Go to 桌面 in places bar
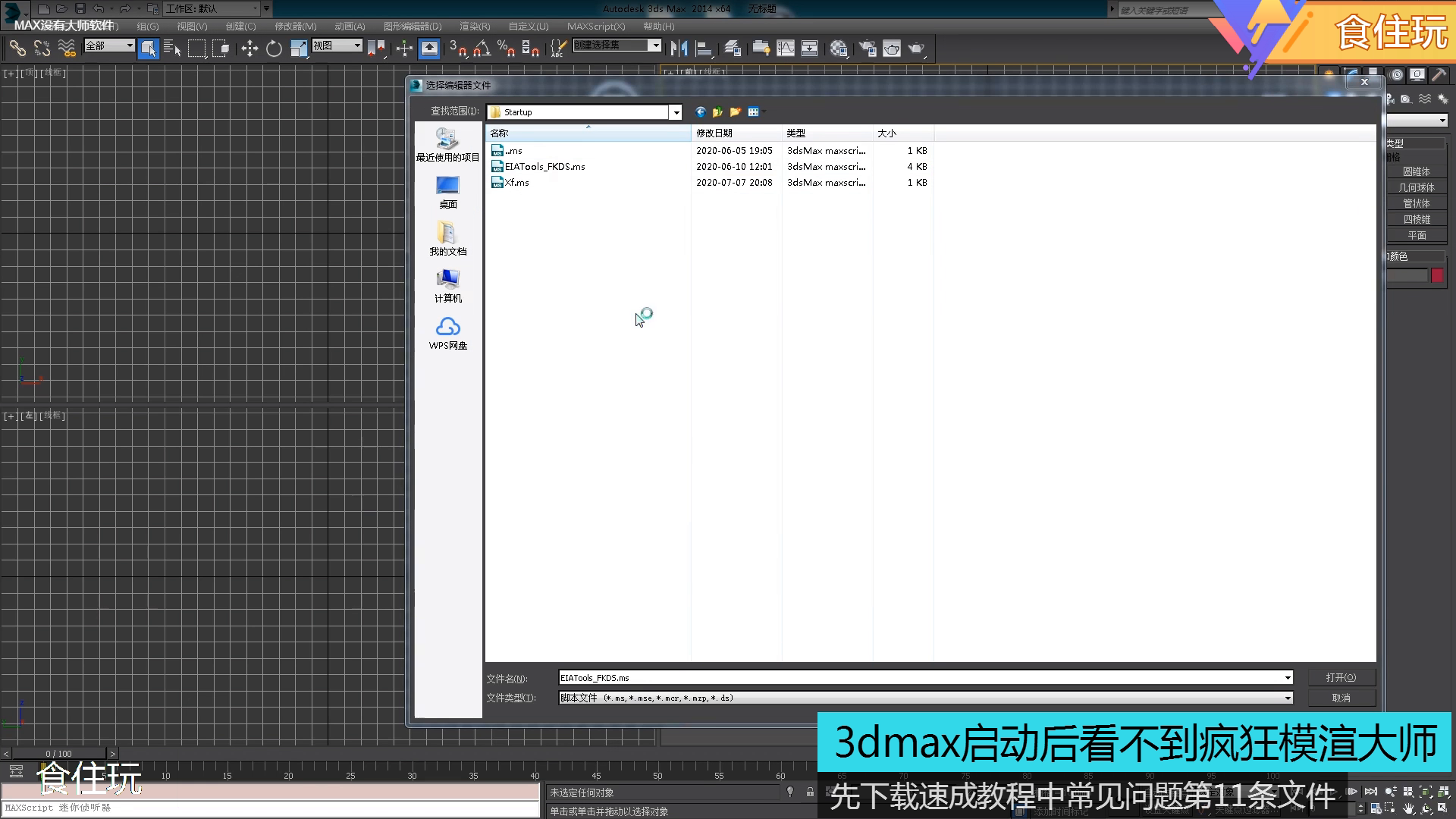1456x819 pixels. coord(447,193)
